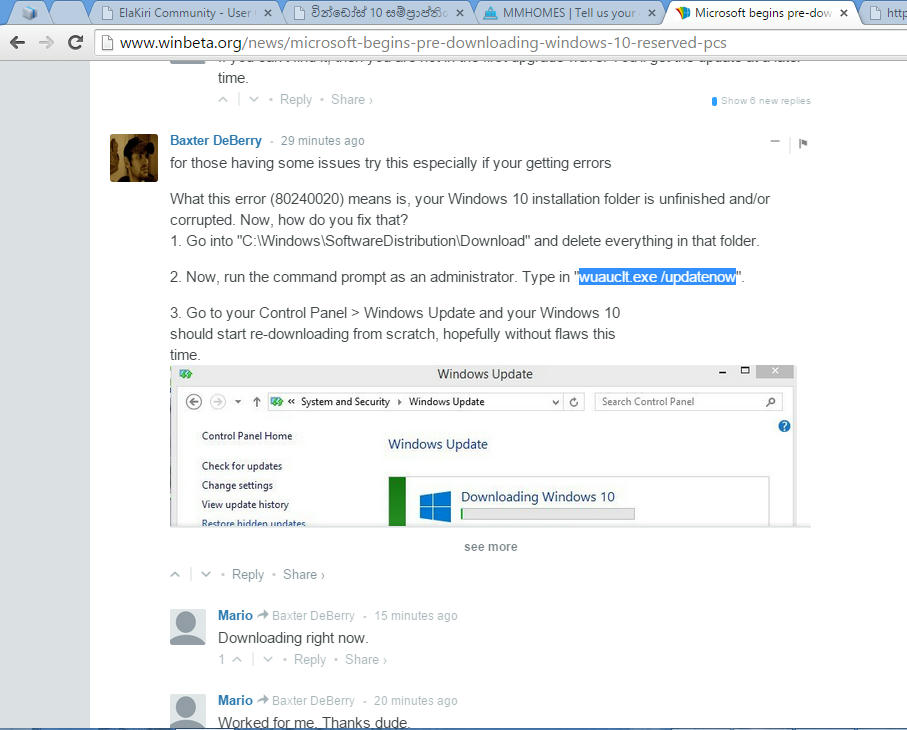Viewport: 907px width, 730px height.
Task: Open the embedded Windows Update screenshot image
Action: (484, 446)
